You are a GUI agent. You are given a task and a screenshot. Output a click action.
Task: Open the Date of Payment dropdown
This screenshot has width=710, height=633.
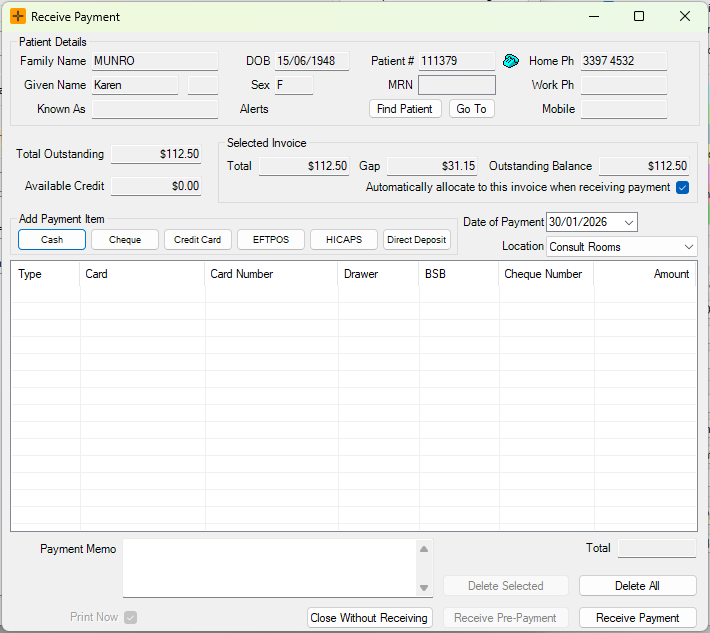[x=628, y=222]
